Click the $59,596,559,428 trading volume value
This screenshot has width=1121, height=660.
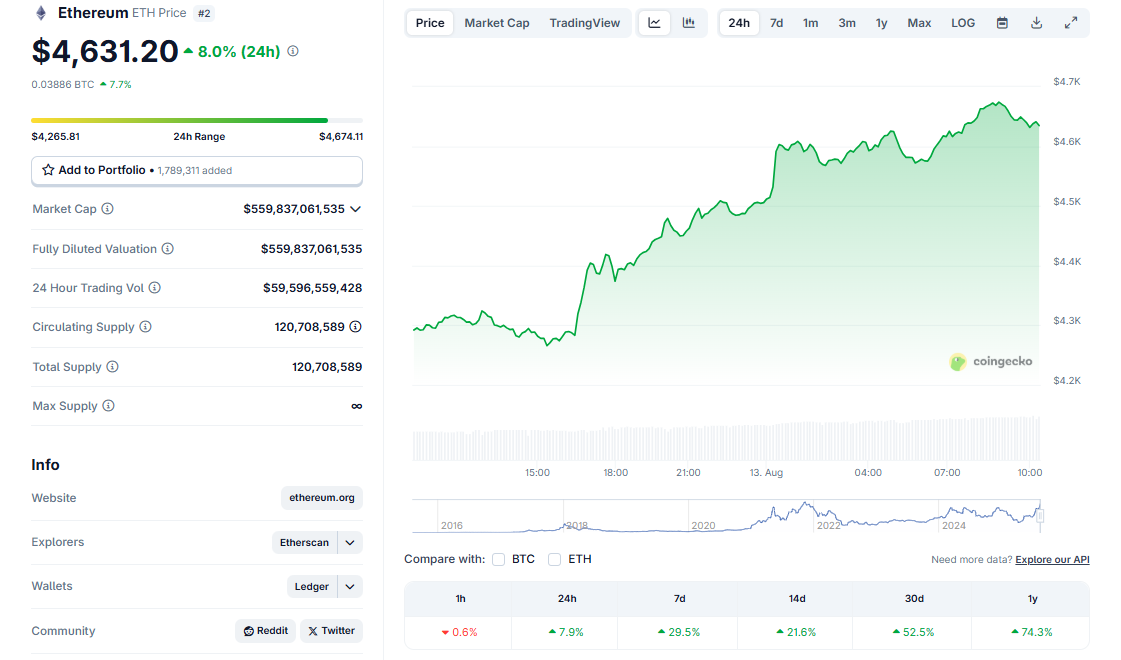(x=312, y=287)
